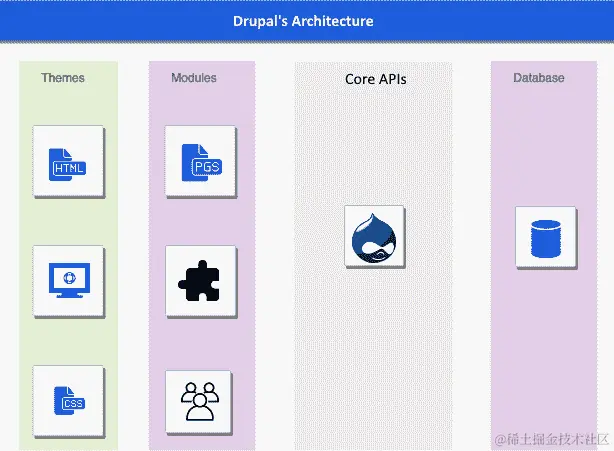Click the "Database" column heading
This screenshot has width=614, height=451.
point(539,78)
